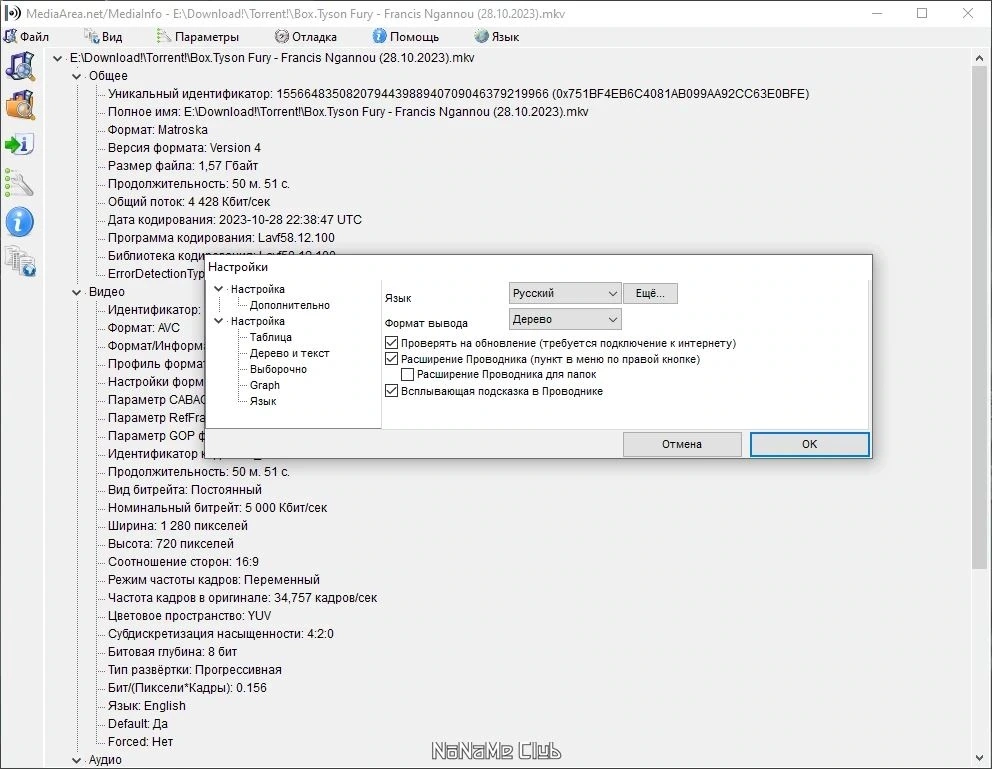Image resolution: width=992 pixels, height=769 pixels.
Task: Select row Forced: Нет
Action: tap(140, 742)
